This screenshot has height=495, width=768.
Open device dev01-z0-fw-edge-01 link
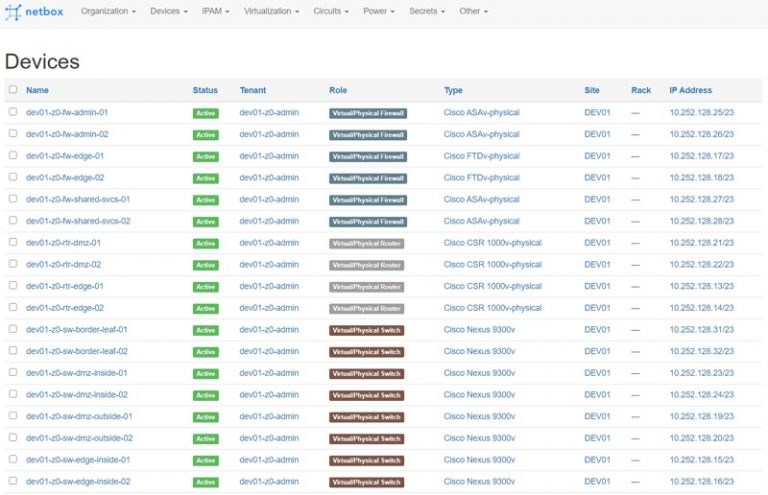[x=65, y=156]
